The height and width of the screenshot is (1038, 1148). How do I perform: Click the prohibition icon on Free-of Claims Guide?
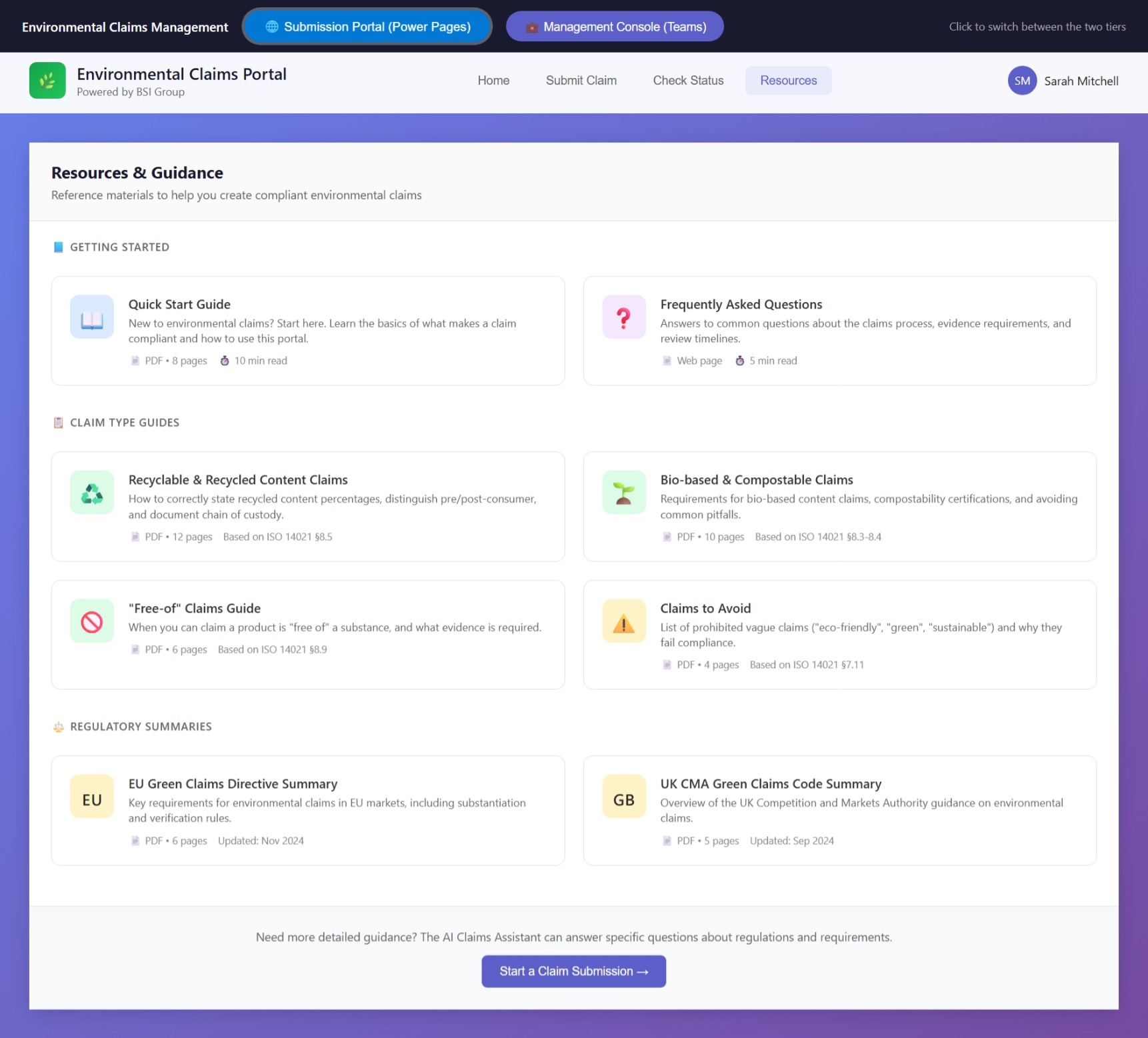pyautogui.click(x=91, y=621)
